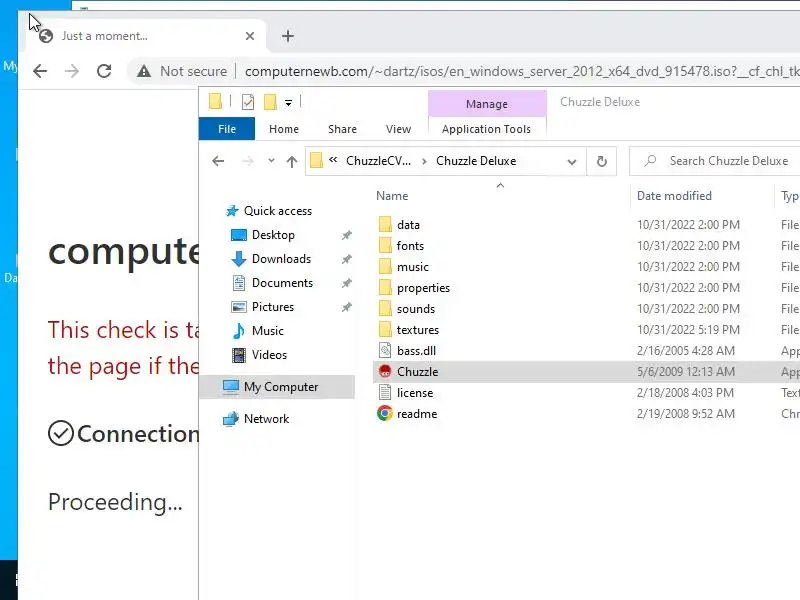Viewport: 800px width, 600px height.
Task: Close the 'Just a moment...' browser tab
Action: 249,36
